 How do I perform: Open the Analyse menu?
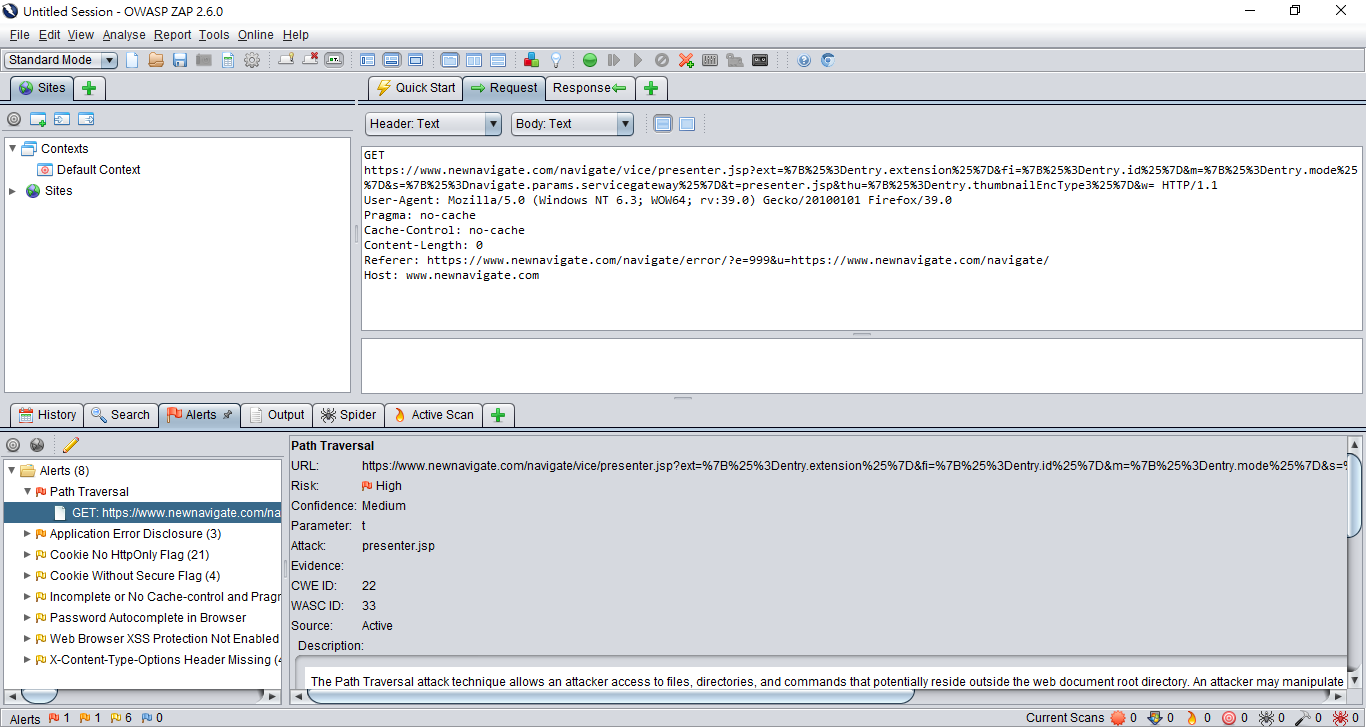124,34
